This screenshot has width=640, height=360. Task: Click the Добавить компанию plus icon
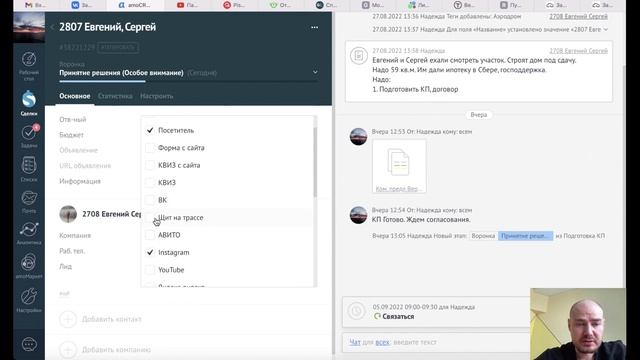coord(68,350)
